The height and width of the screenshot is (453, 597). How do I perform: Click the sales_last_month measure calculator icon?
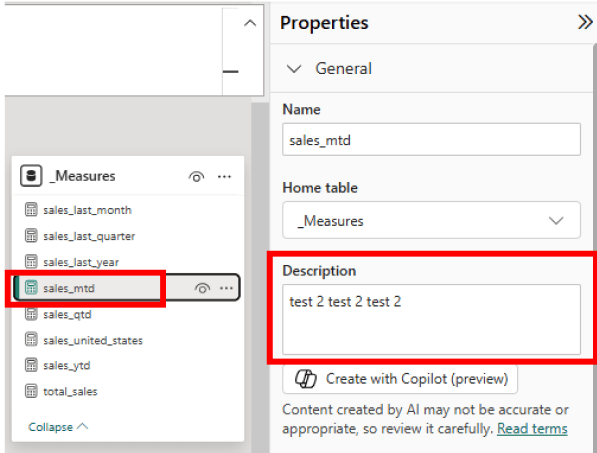point(31,210)
